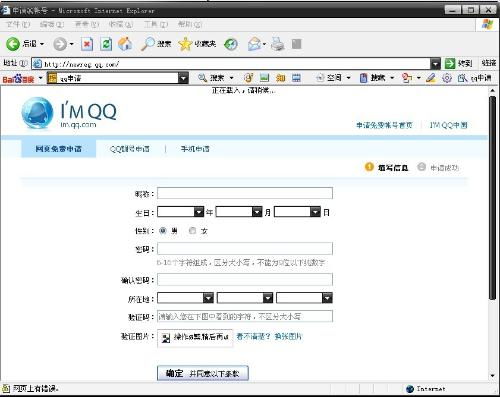The width and height of the screenshot is (500, 397).
Task: Refresh the page using the green arrows icon
Action: coord(106,44)
